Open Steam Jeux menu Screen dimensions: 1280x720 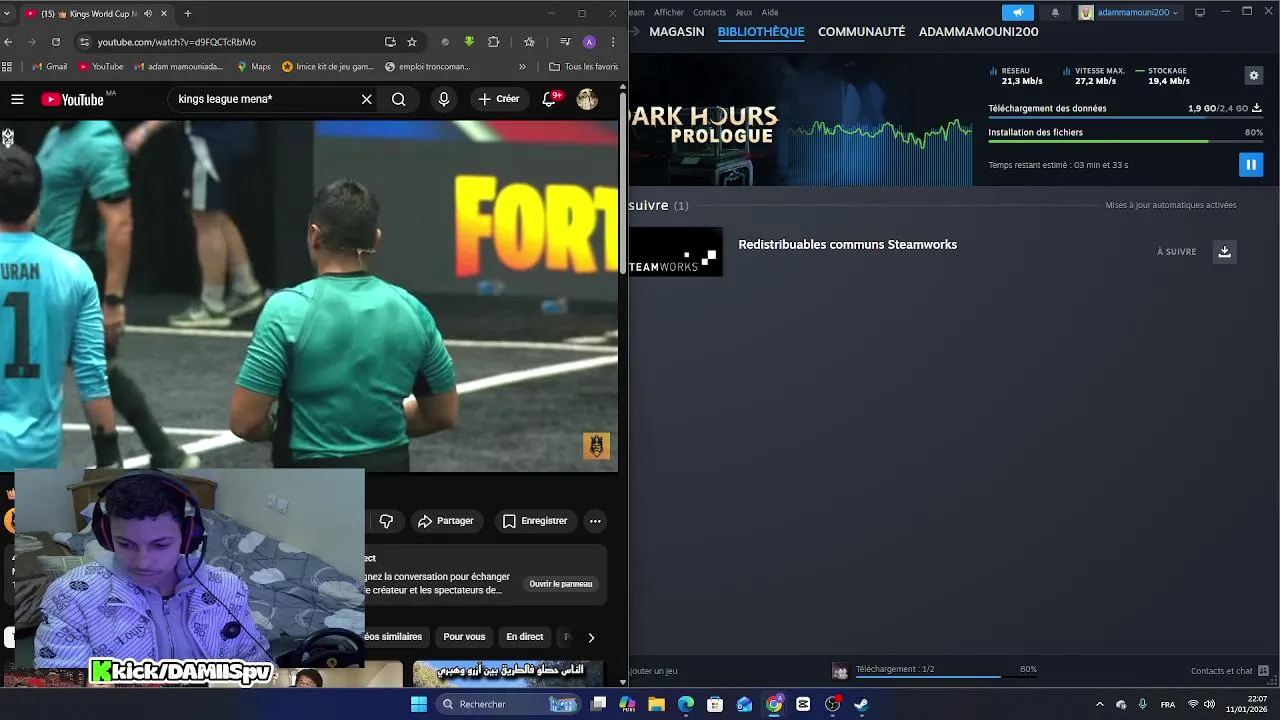tap(744, 13)
